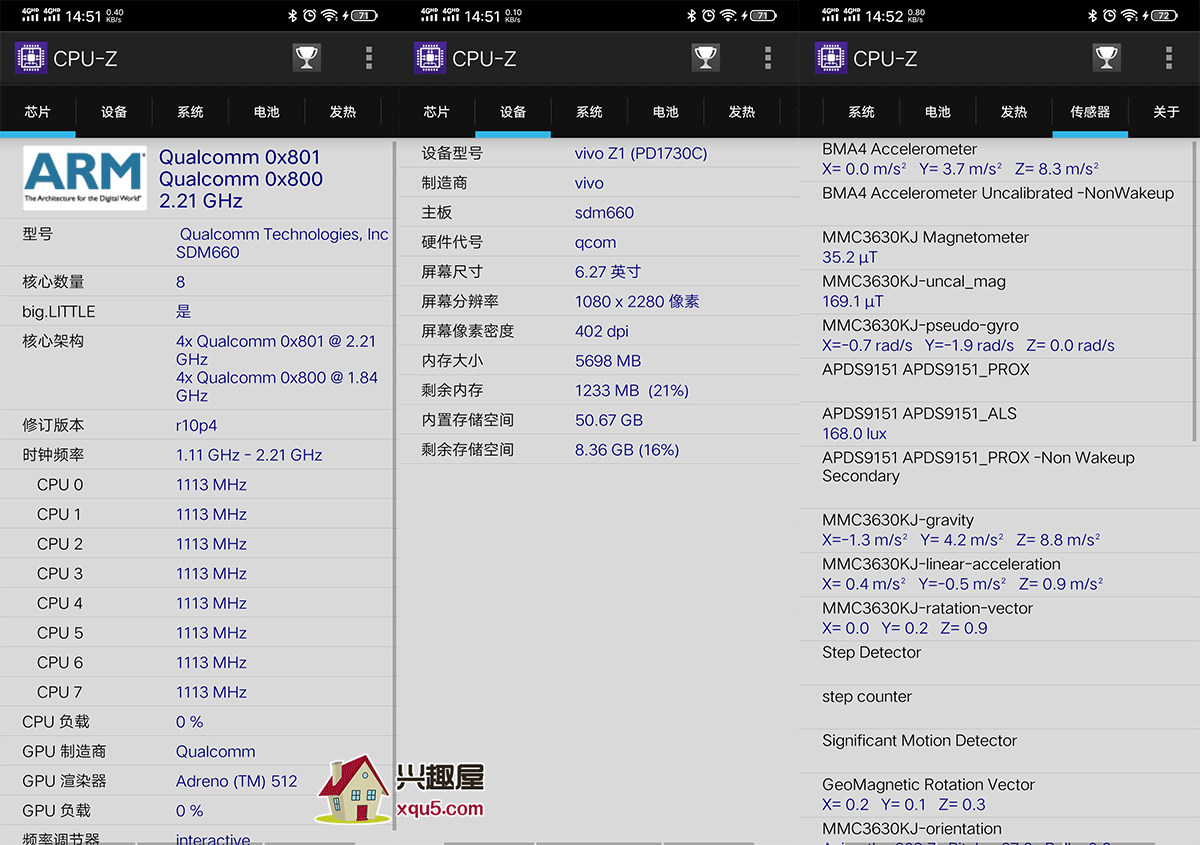Click the 'Adreno (TM) 512' GPU renderer value
1200x845 pixels.
pos(237,781)
